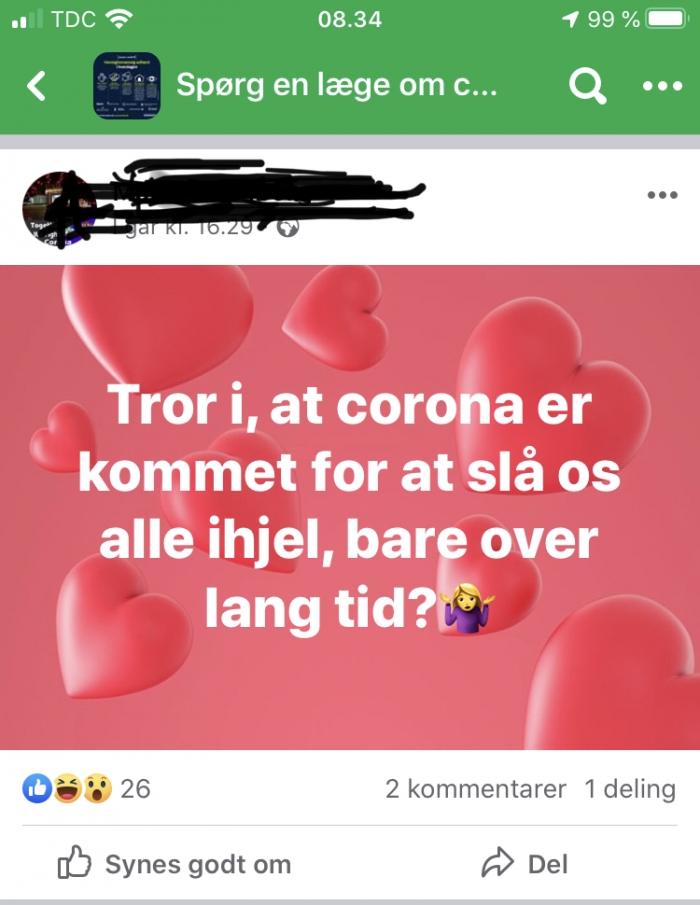Screen dimensions: 700x905
Task: Tap the post's heart background text
Action: pyautogui.click(x=349, y=507)
